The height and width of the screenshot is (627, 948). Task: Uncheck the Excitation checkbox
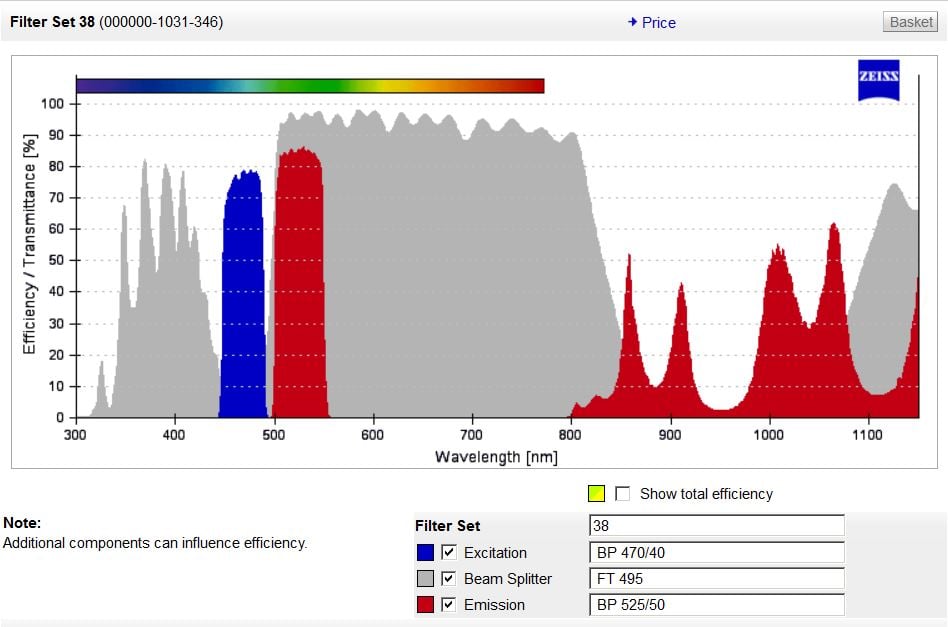click(x=449, y=552)
